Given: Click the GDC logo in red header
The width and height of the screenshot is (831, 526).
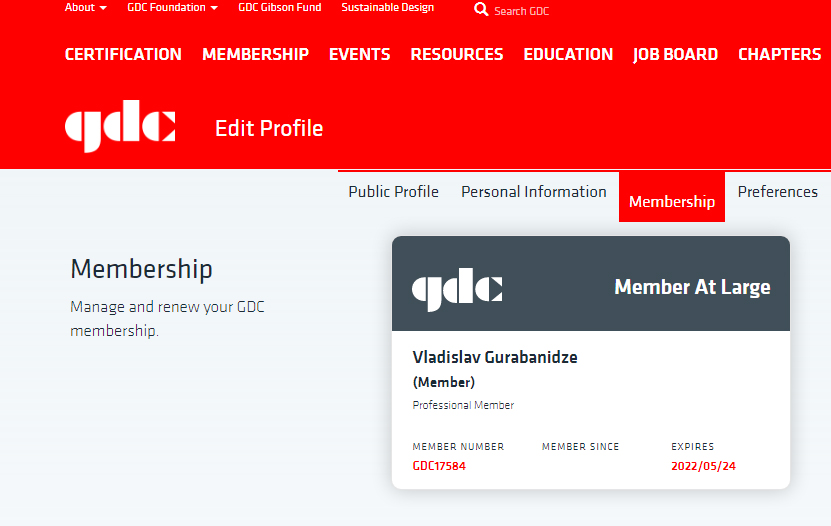Looking at the screenshot, I should [120, 128].
